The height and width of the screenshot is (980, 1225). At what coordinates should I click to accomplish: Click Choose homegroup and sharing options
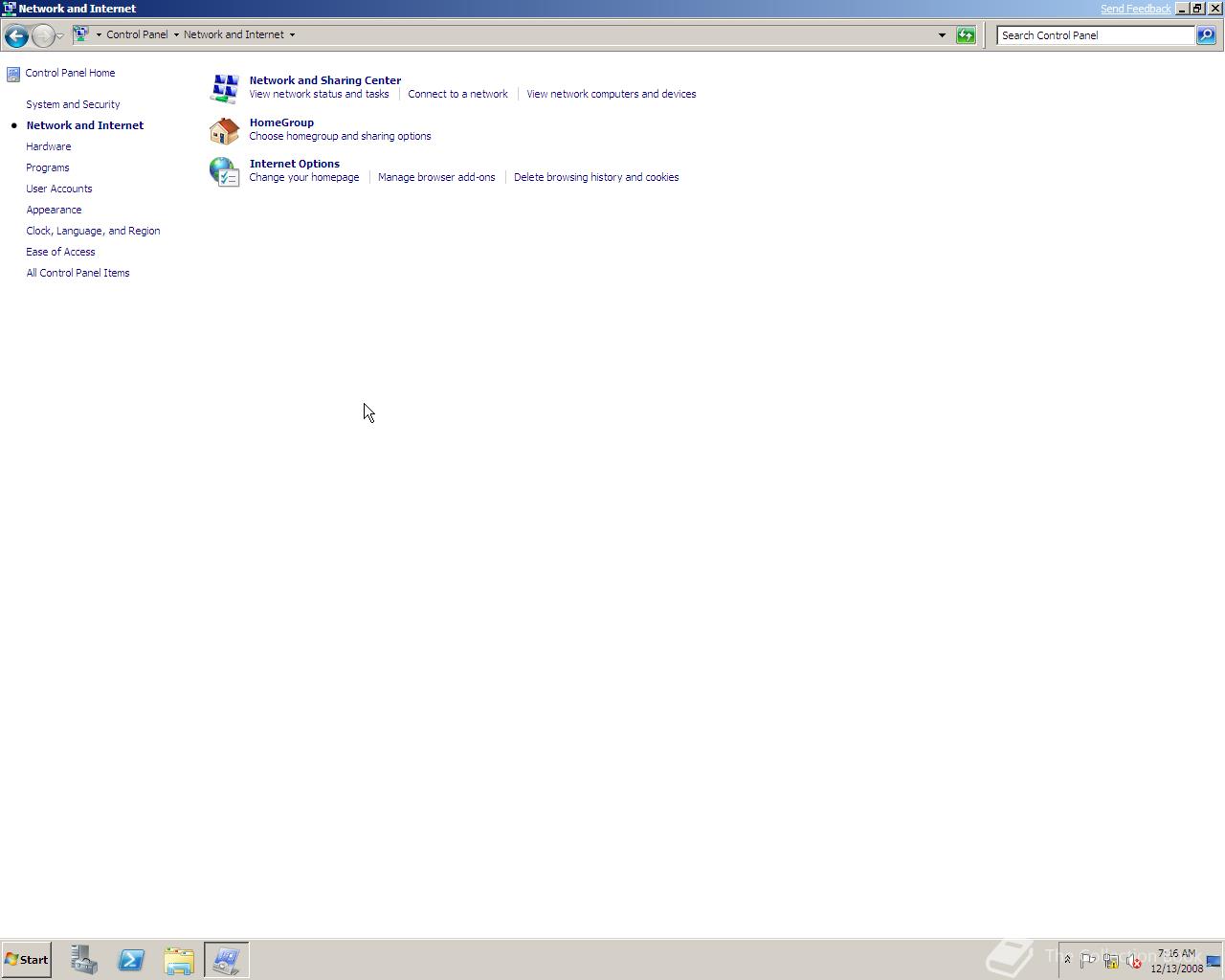click(340, 136)
